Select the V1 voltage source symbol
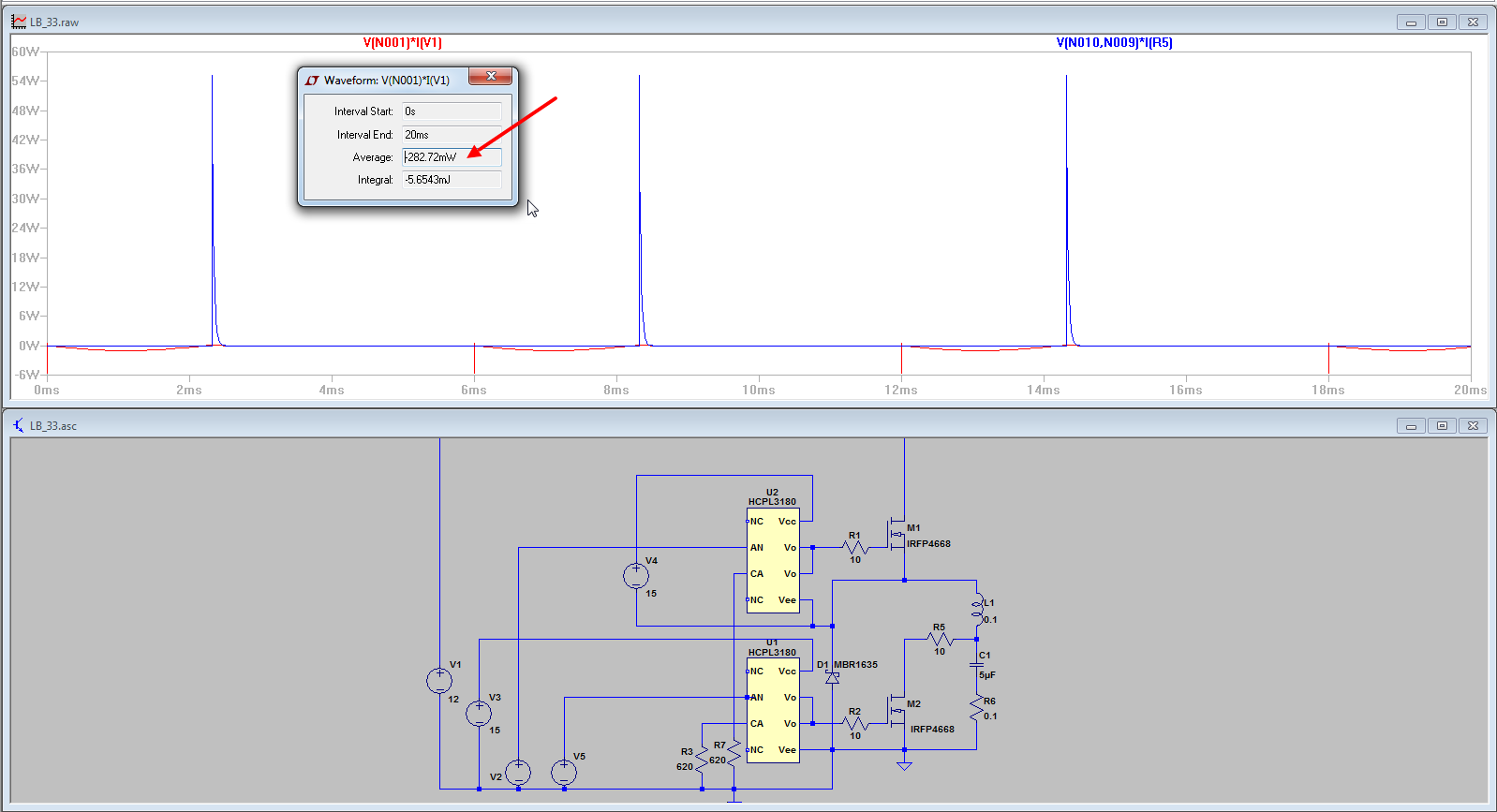The height and width of the screenshot is (812, 1497). [439, 681]
